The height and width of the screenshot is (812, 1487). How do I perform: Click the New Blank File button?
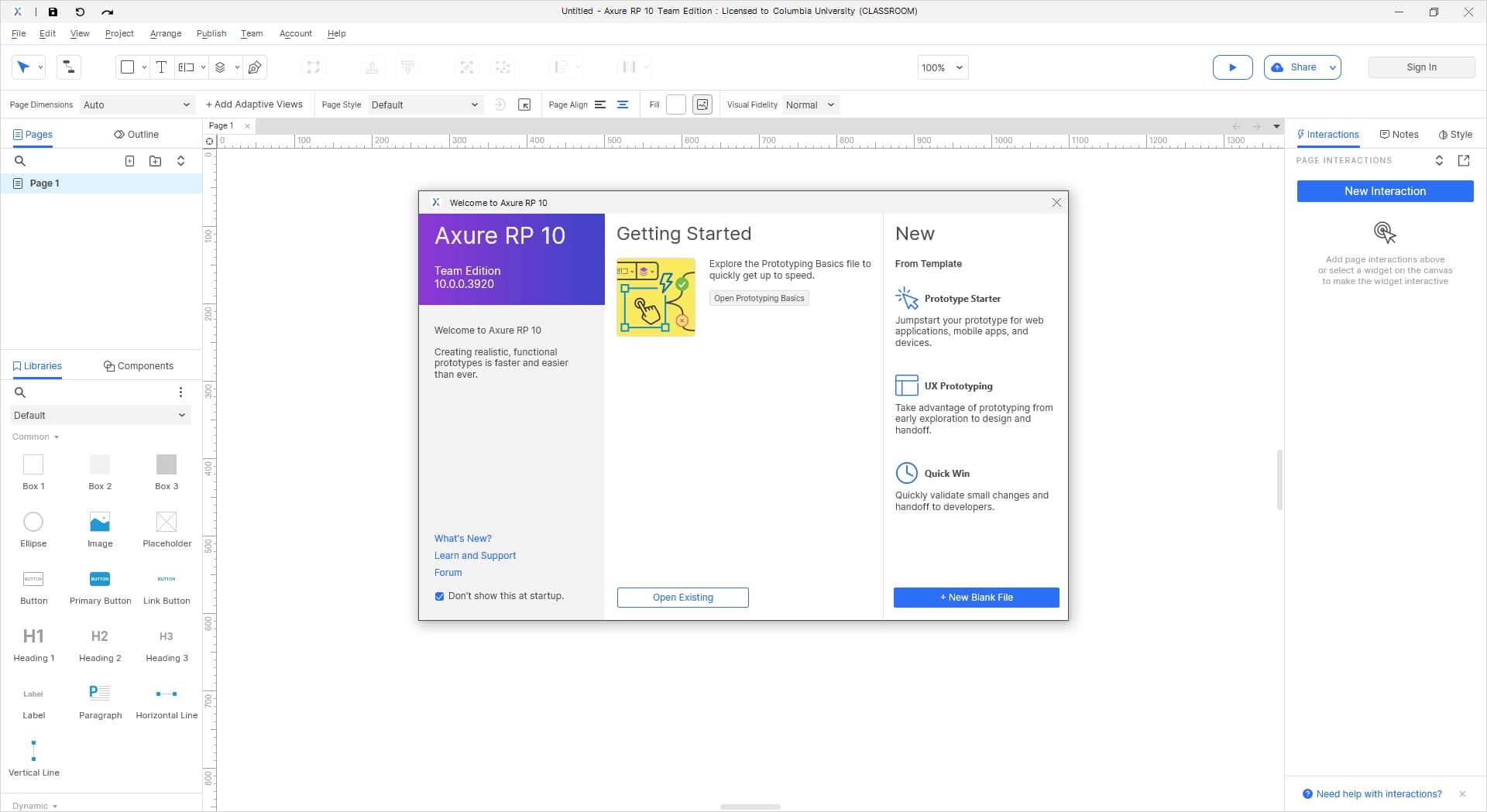click(x=976, y=598)
